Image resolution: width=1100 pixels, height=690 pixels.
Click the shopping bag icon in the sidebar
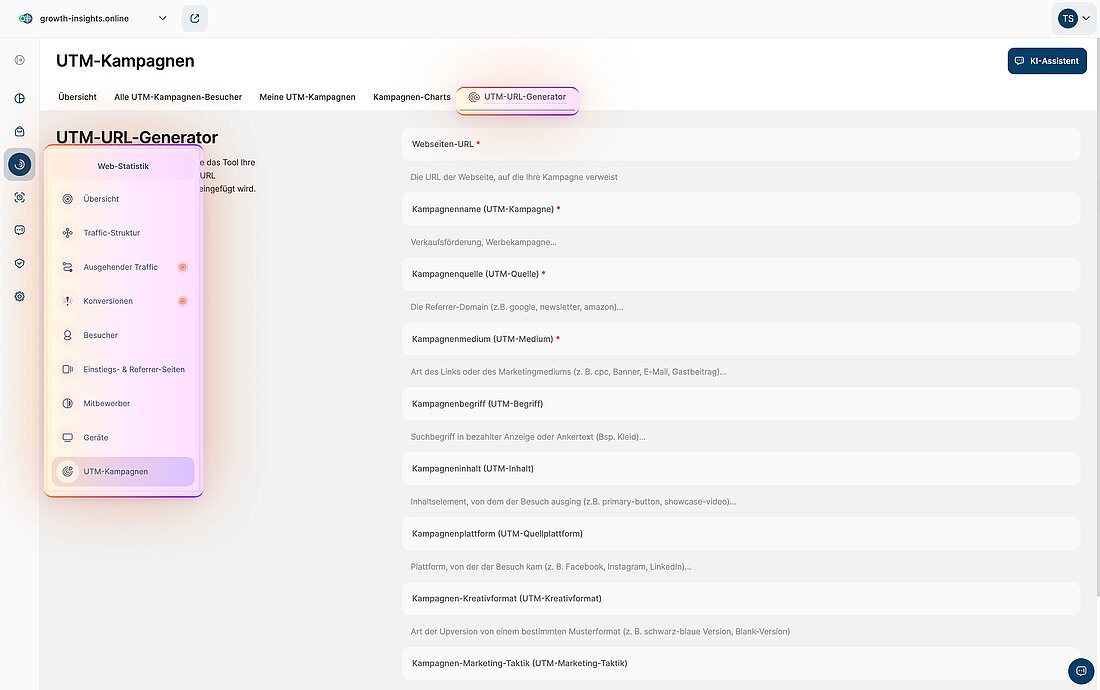click(19, 130)
